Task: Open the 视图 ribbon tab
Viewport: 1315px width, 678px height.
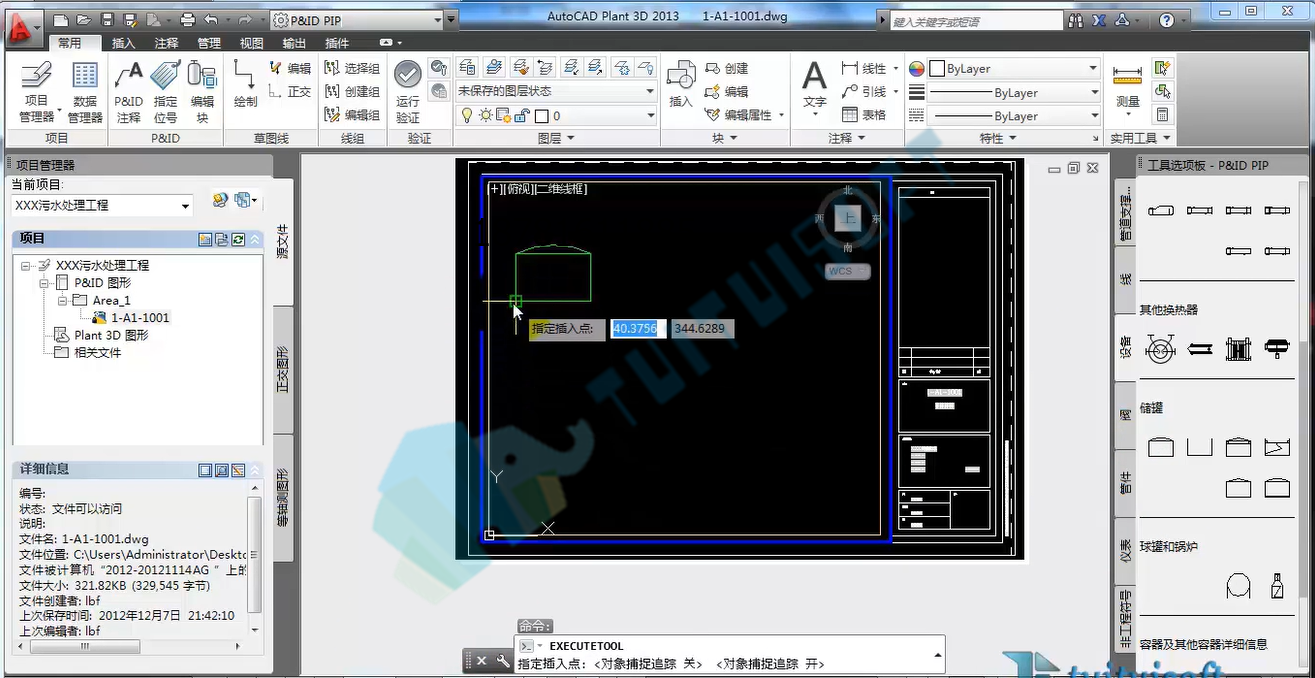Action: (x=252, y=43)
